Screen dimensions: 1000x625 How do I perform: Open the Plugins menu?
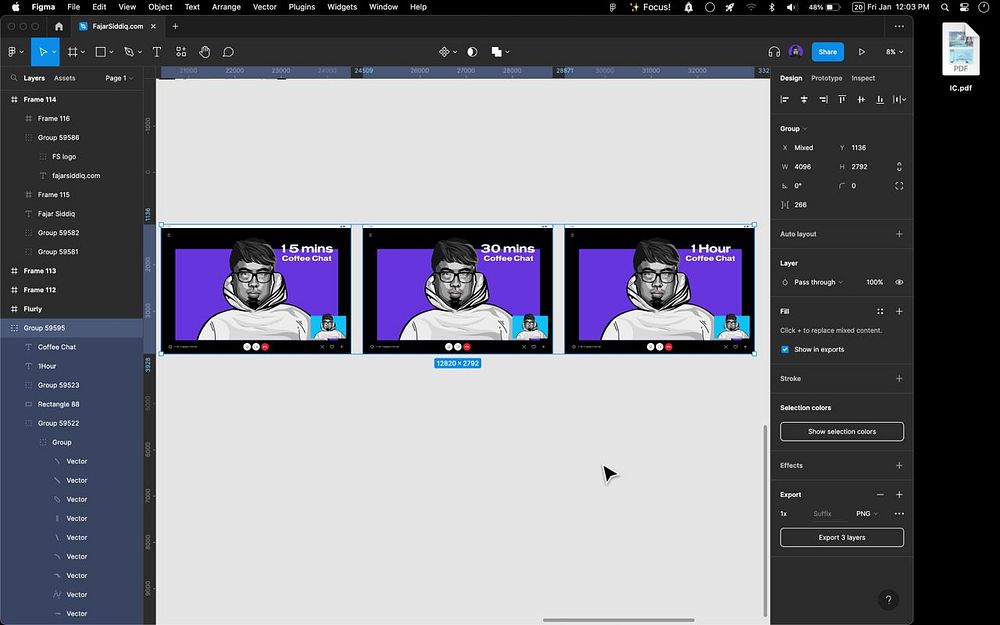pyautogui.click(x=302, y=7)
